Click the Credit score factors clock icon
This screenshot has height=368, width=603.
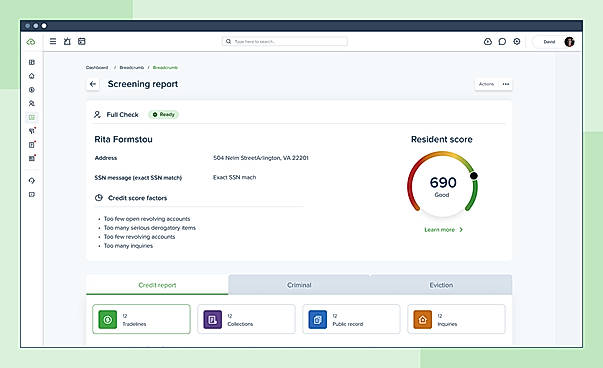point(99,198)
